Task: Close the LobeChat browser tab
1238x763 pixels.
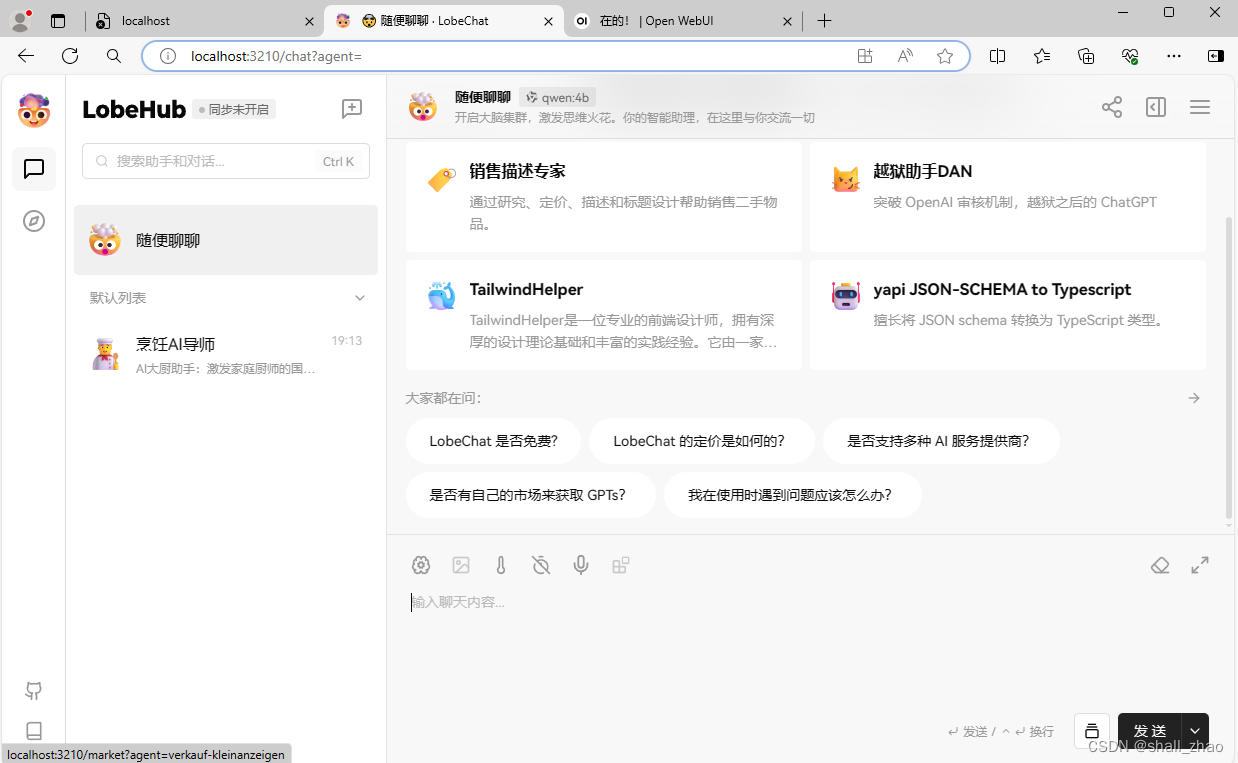Action: pos(548,21)
